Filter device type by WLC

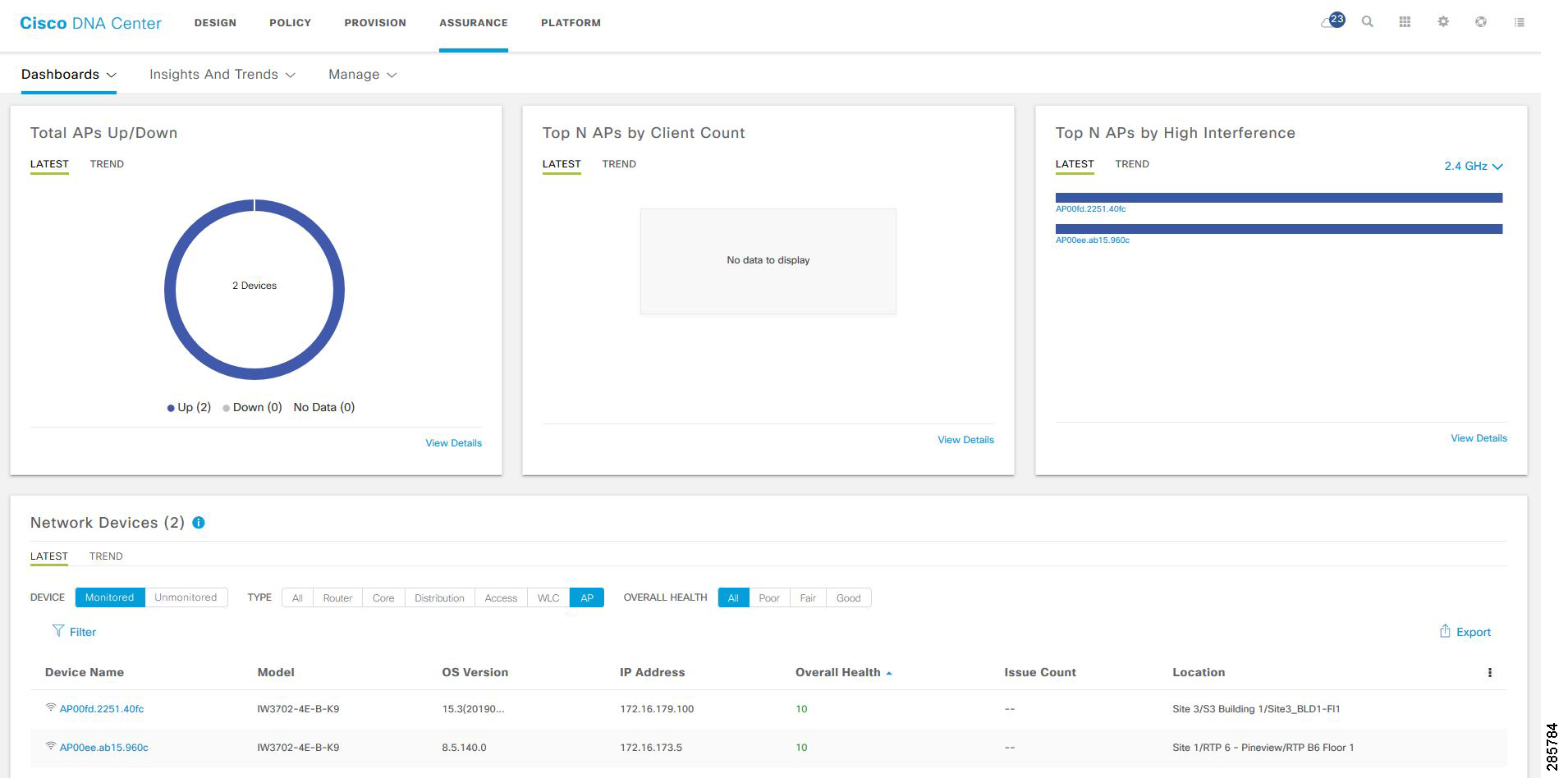pyautogui.click(x=548, y=597)
